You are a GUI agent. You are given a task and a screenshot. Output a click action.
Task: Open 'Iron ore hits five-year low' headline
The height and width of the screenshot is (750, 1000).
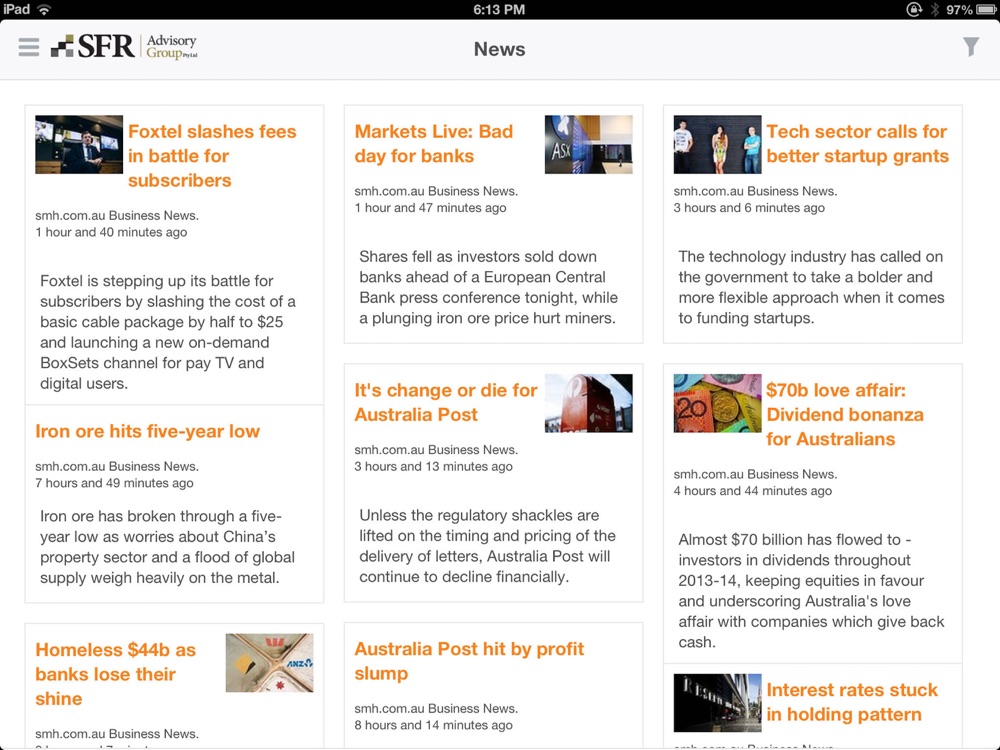point(147,431)
